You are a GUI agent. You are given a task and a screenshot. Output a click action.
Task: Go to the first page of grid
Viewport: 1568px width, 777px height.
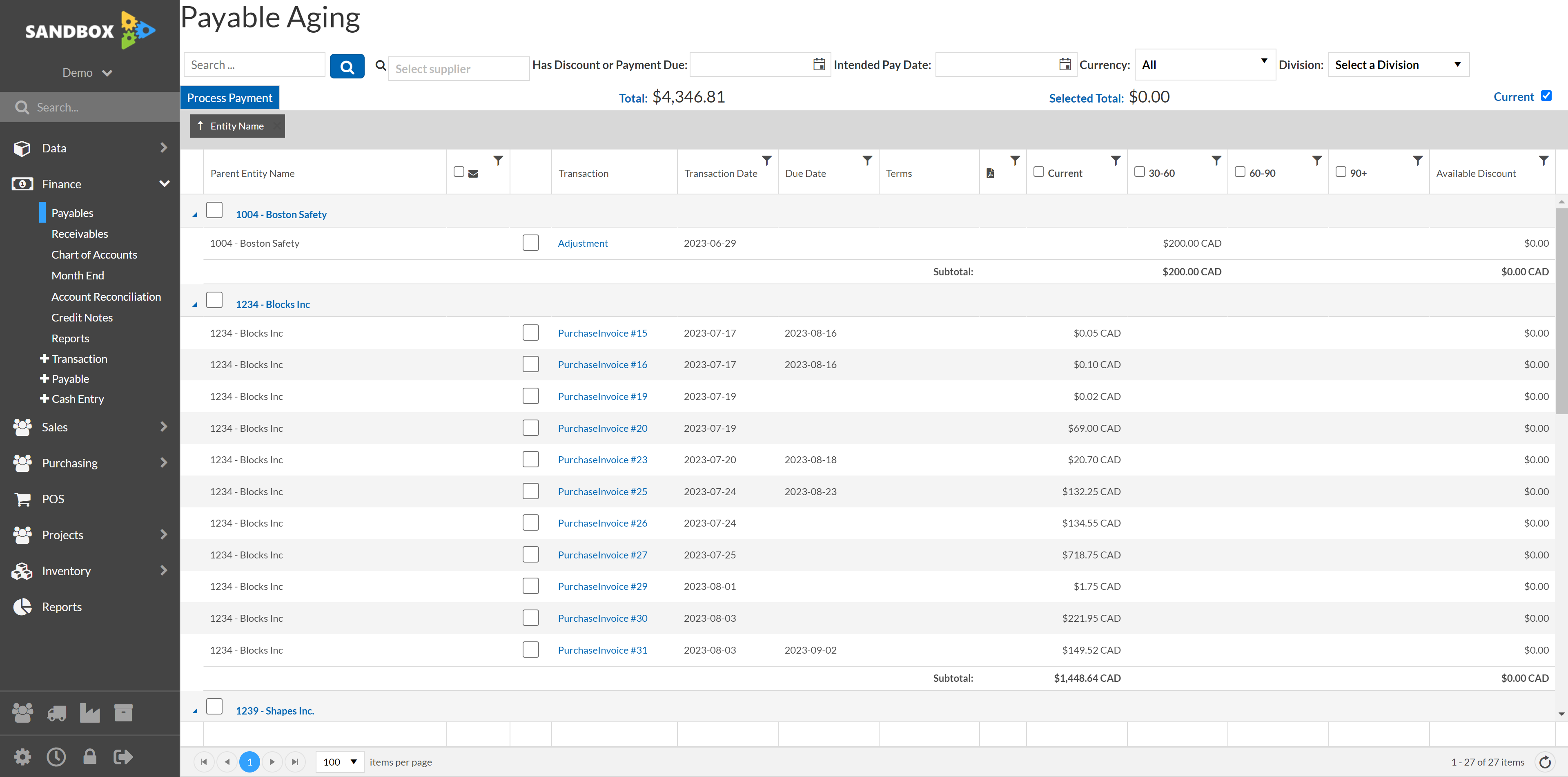click(204, 762)
